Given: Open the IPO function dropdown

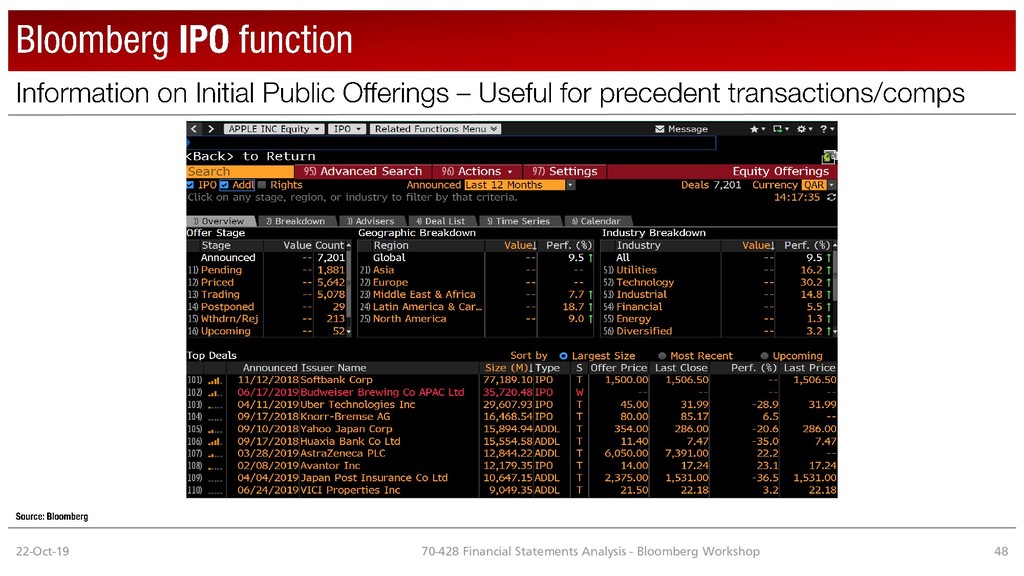Looking at the screenshot, I should click(x=347, y=129).
